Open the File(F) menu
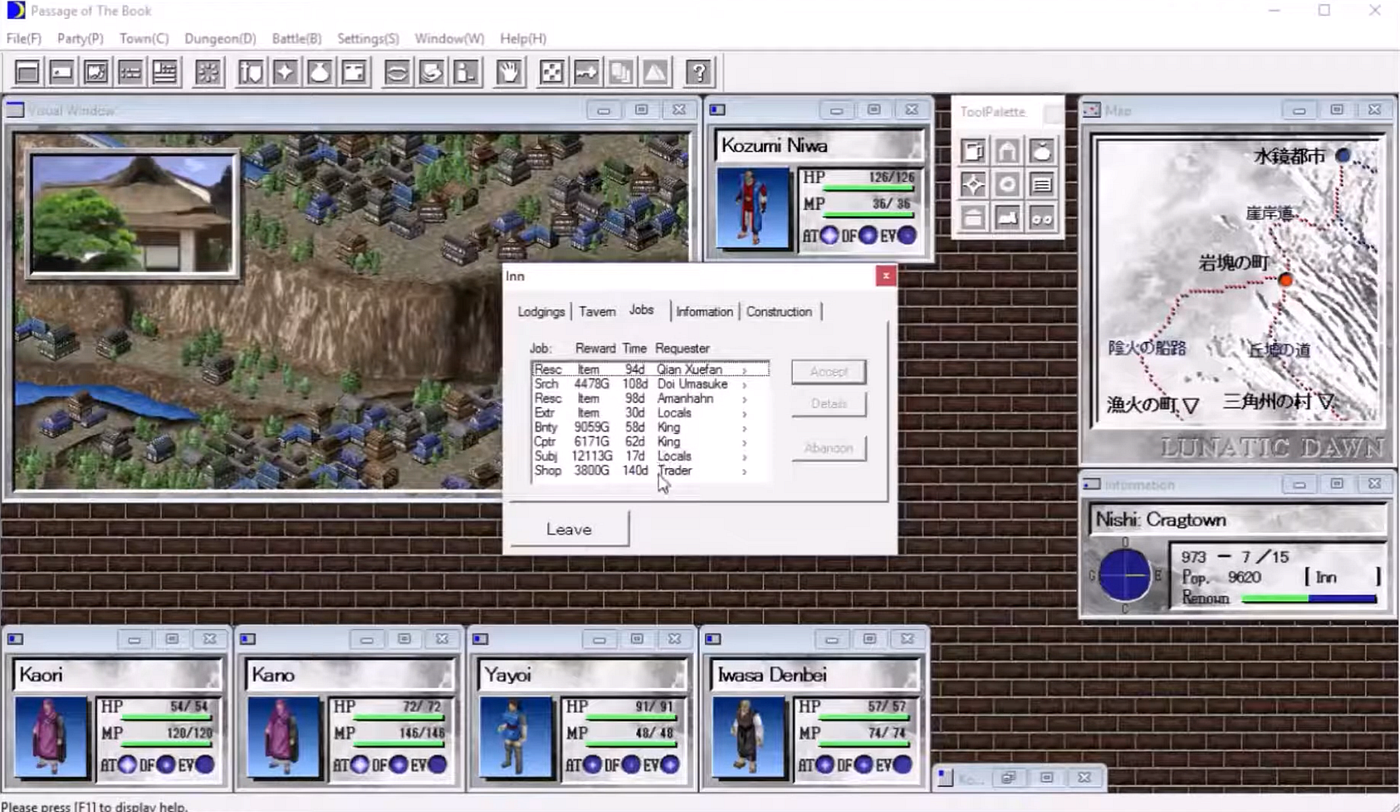 (24, 38)
